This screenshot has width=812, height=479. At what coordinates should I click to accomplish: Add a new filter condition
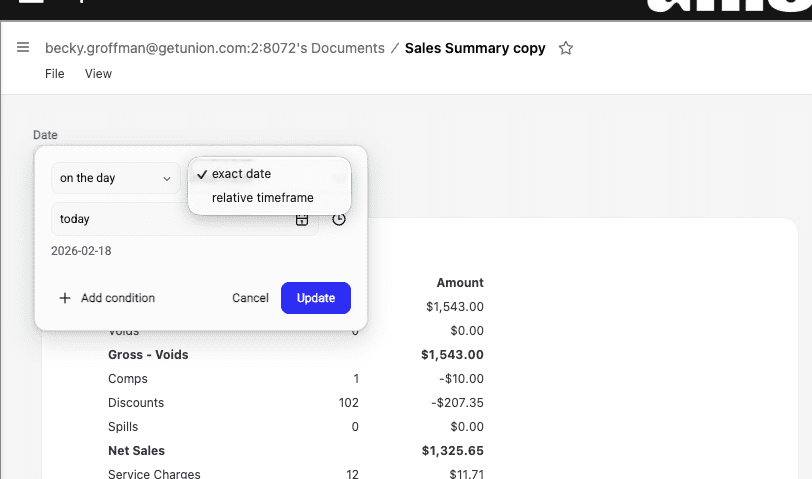pos(107,298)
